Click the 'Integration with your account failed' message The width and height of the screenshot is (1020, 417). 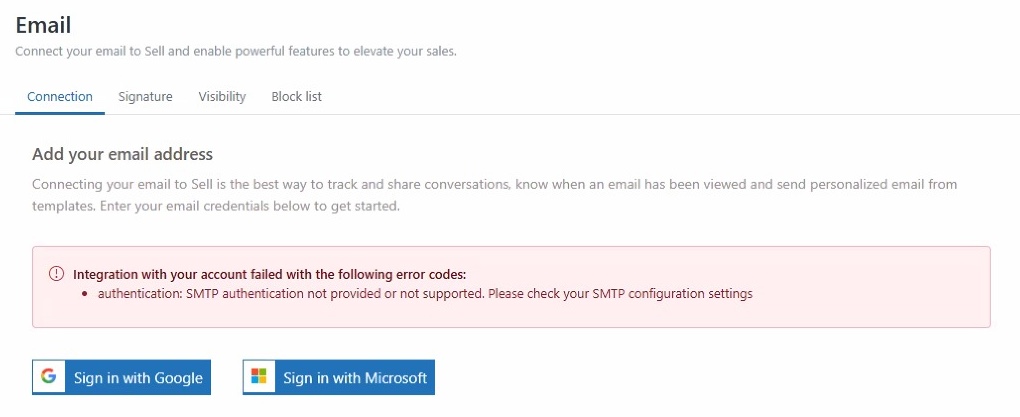[270, 274]
